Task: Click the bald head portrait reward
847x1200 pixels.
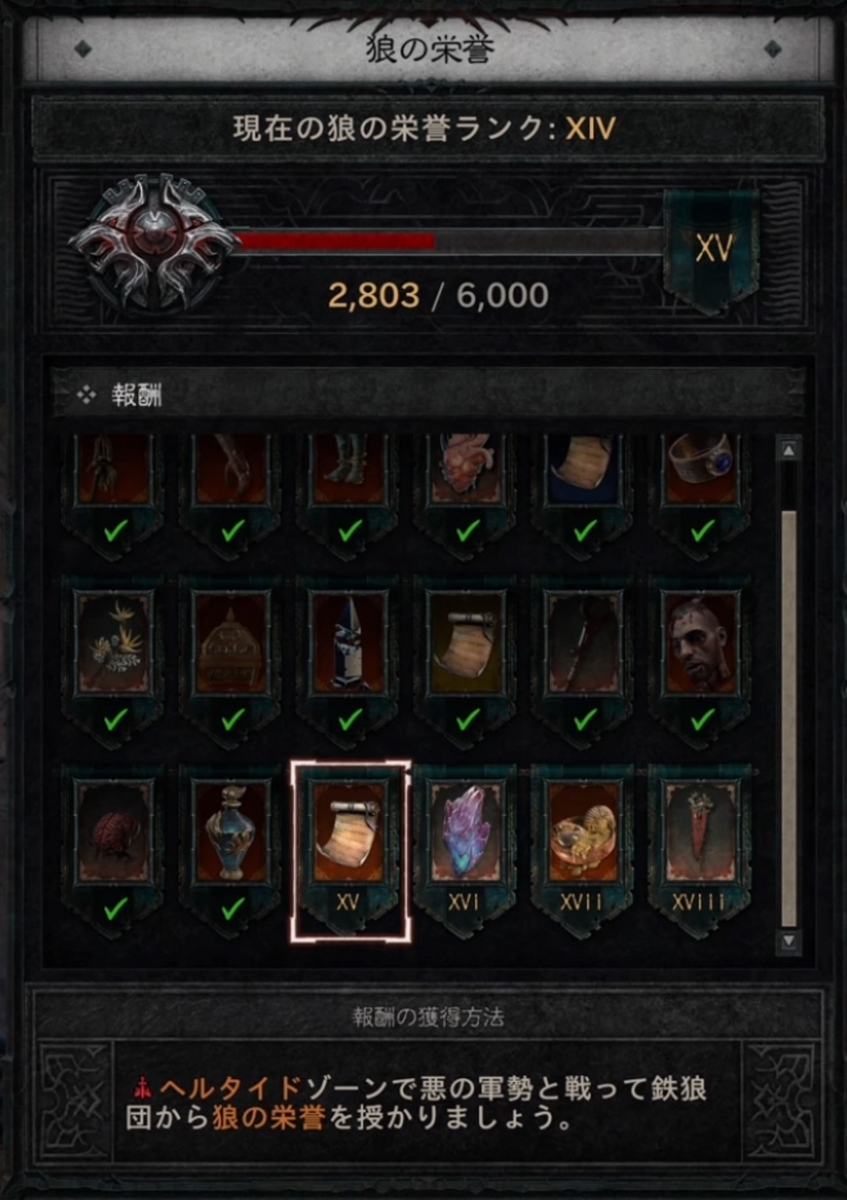Action: click(x=701, y=660)
